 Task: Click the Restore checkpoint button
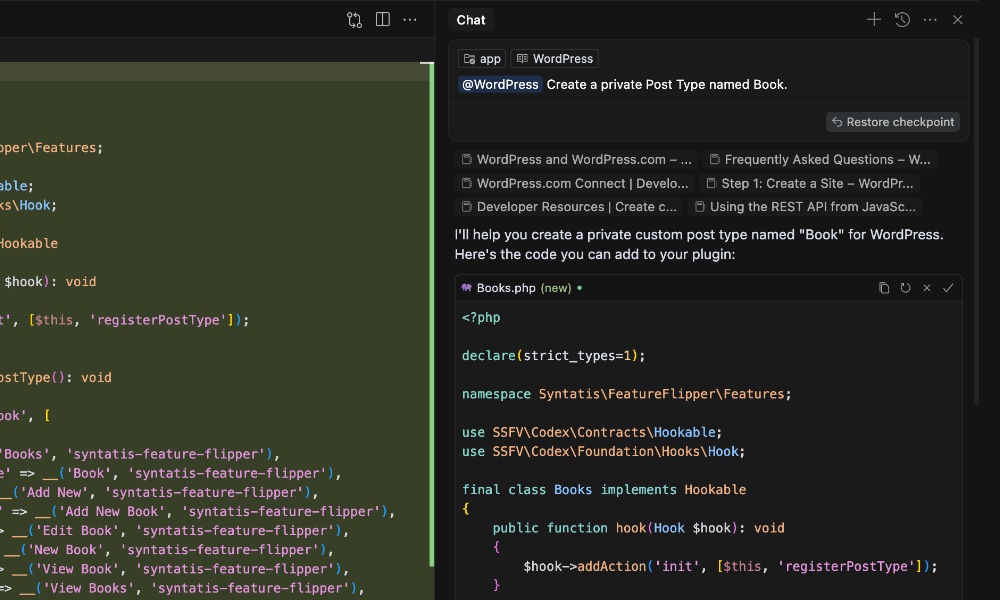(x=893, y=122)
